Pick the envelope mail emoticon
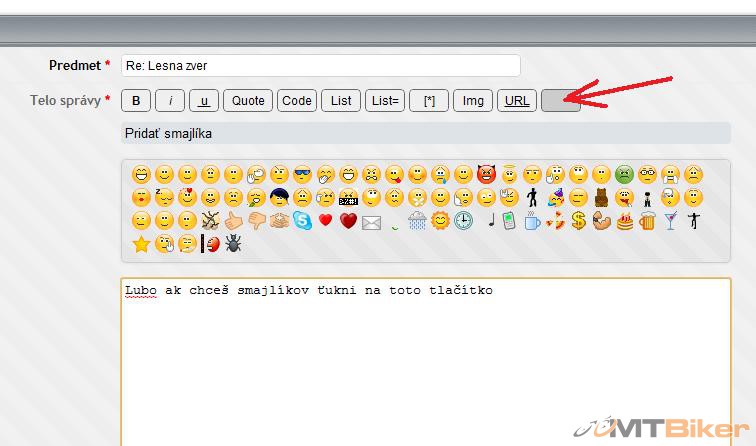The image size is (756, 446). 371,221
